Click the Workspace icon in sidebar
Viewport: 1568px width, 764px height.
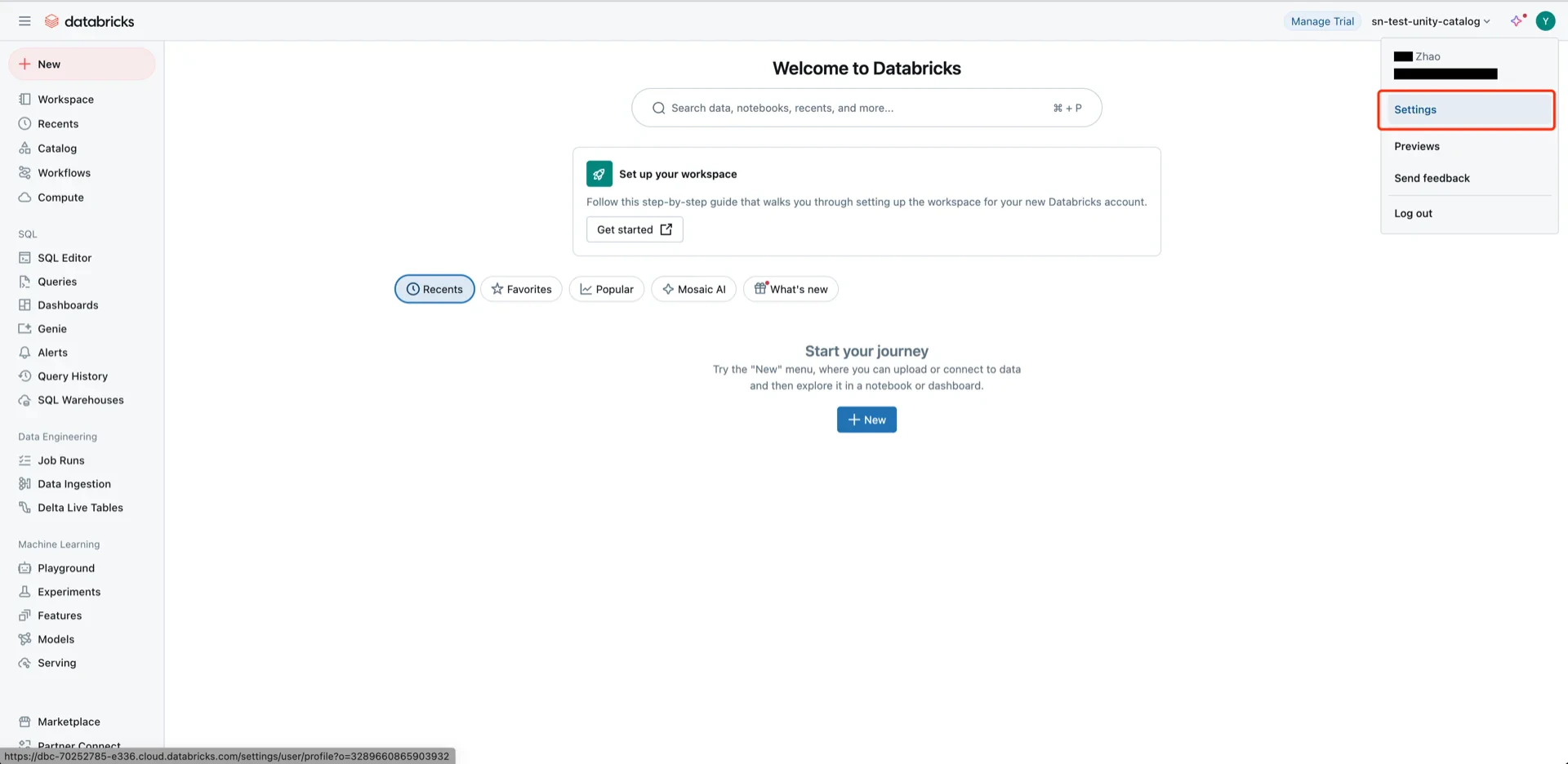click(24, 99)
